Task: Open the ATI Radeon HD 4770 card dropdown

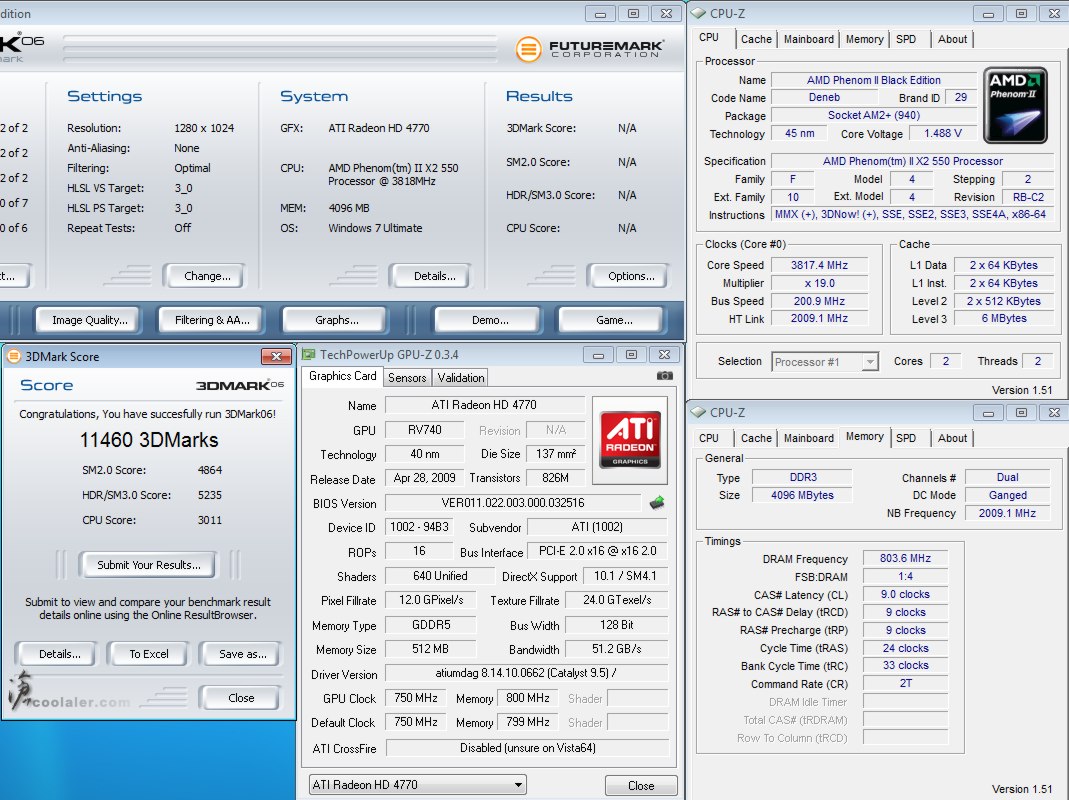Action: (418, 785)
